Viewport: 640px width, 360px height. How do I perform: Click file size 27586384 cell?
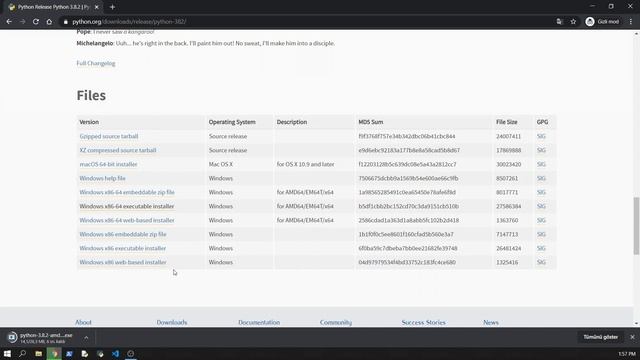(508, 206)
